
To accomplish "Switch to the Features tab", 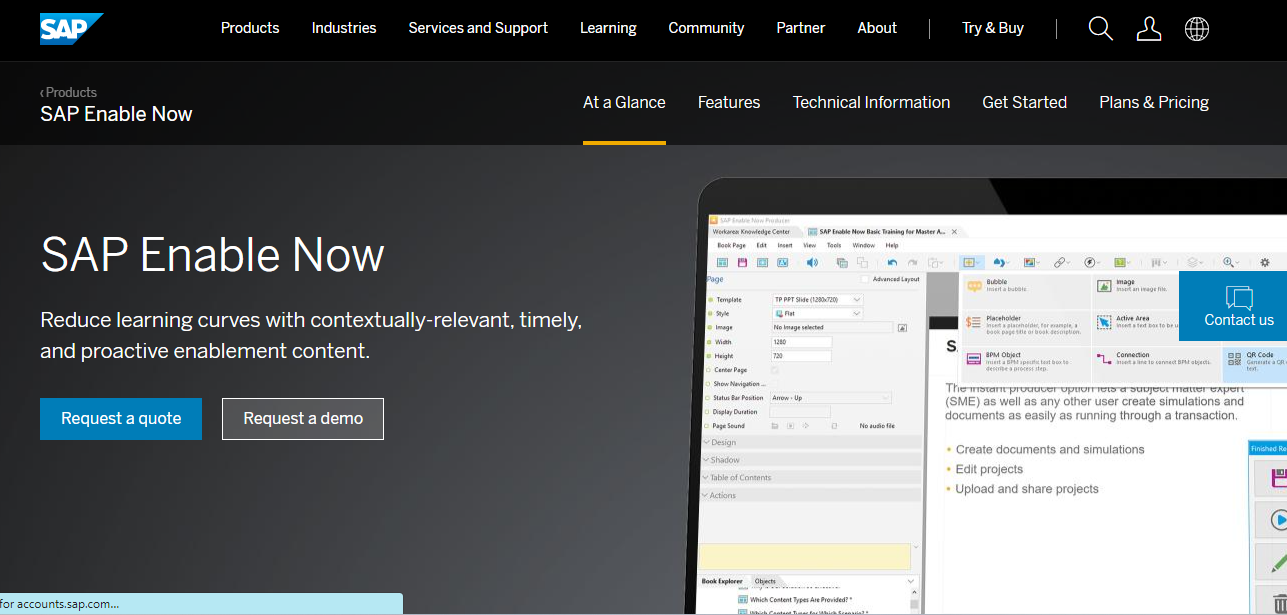I will (729, 102).
